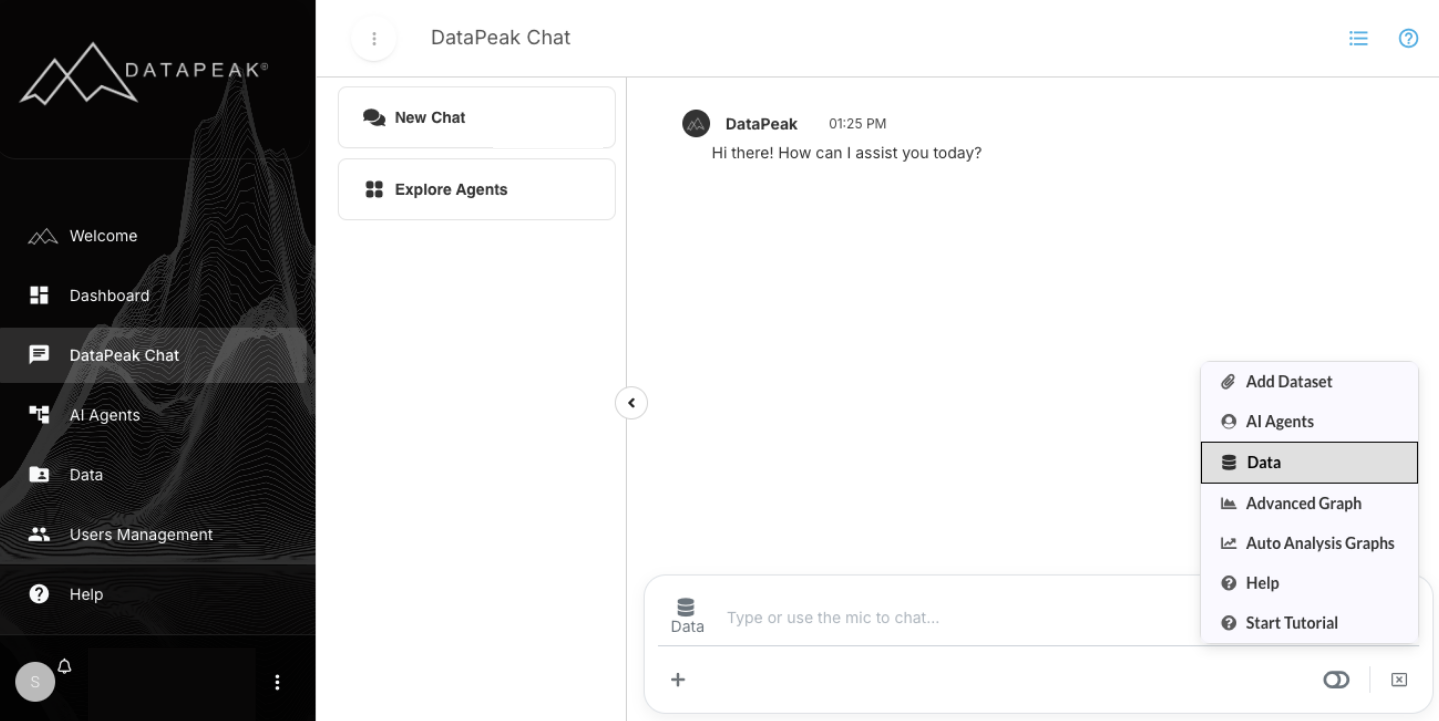Viewport: 1439px width, 721px height.
Task: Open the Dashboard from the sidebar
Action: click(x=38, y=295)
